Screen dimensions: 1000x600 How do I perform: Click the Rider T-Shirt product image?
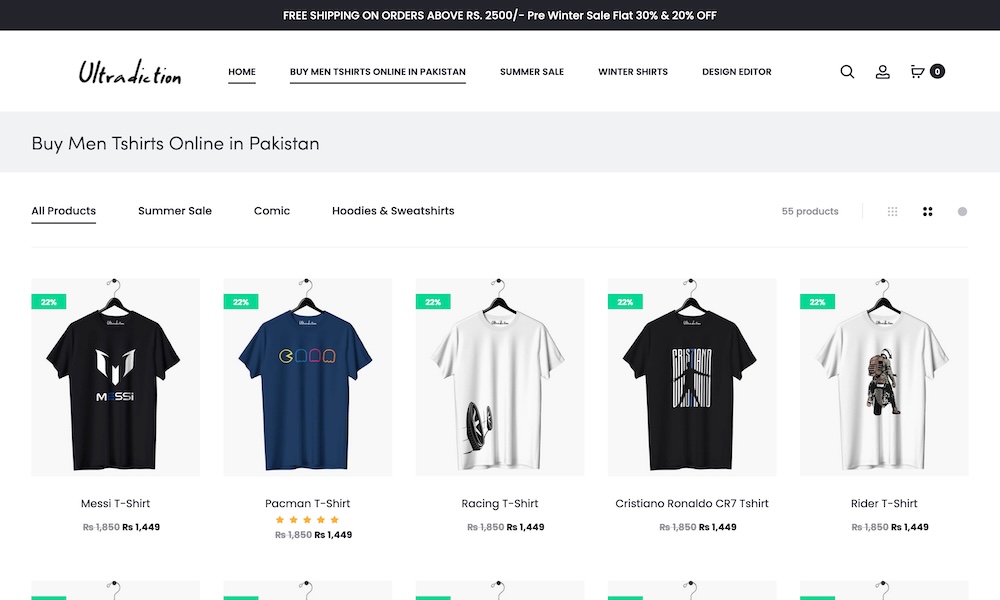(x=884, y=377)
